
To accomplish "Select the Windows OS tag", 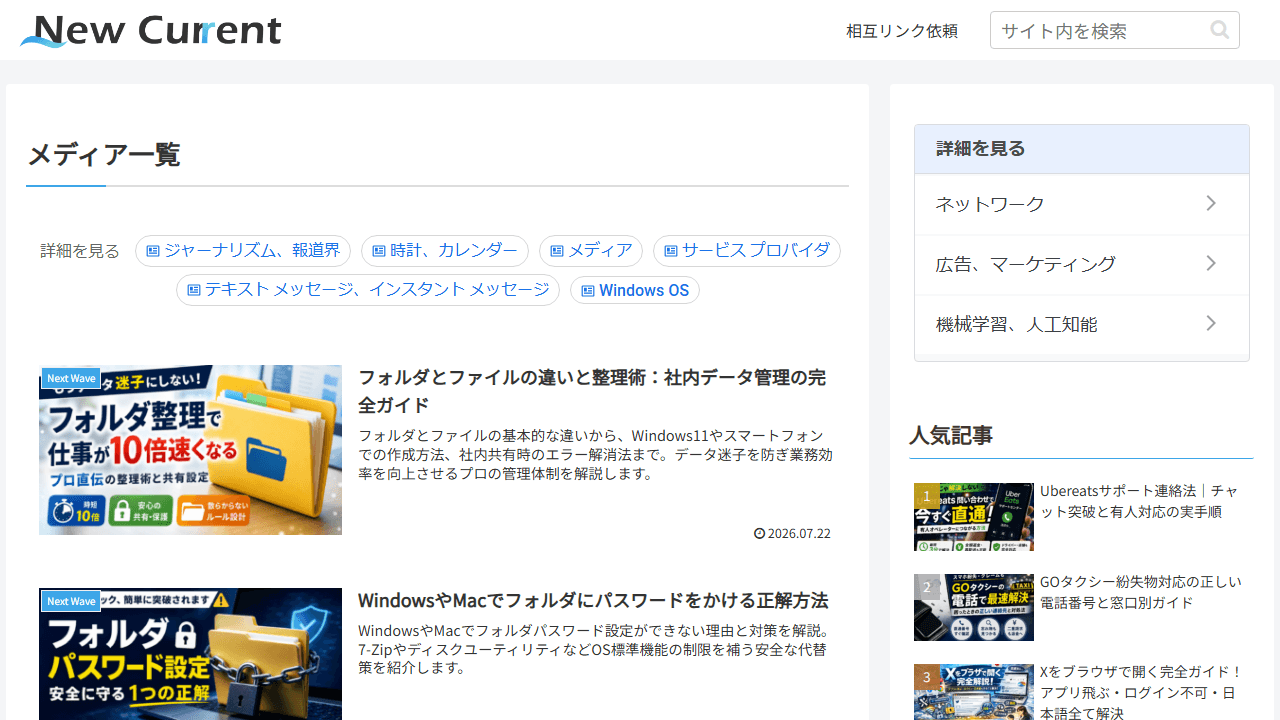I will [x=635, y=290].
